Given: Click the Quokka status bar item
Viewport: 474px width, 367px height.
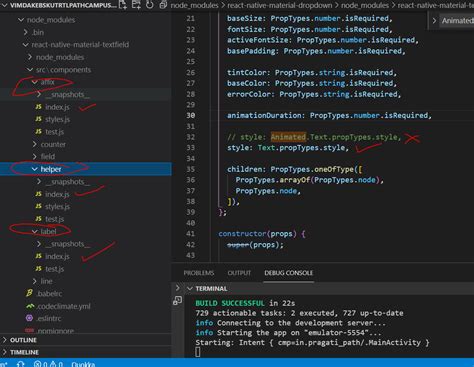Looking at the screenshot, I should [x=83, y=364].
